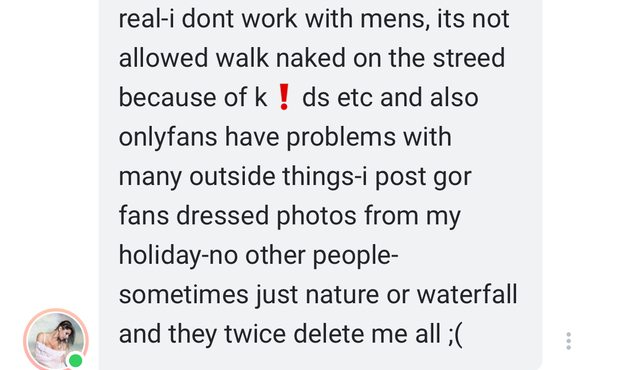Open the three-dot message options menu
641x370 pixels.
[x=568, y=341]
